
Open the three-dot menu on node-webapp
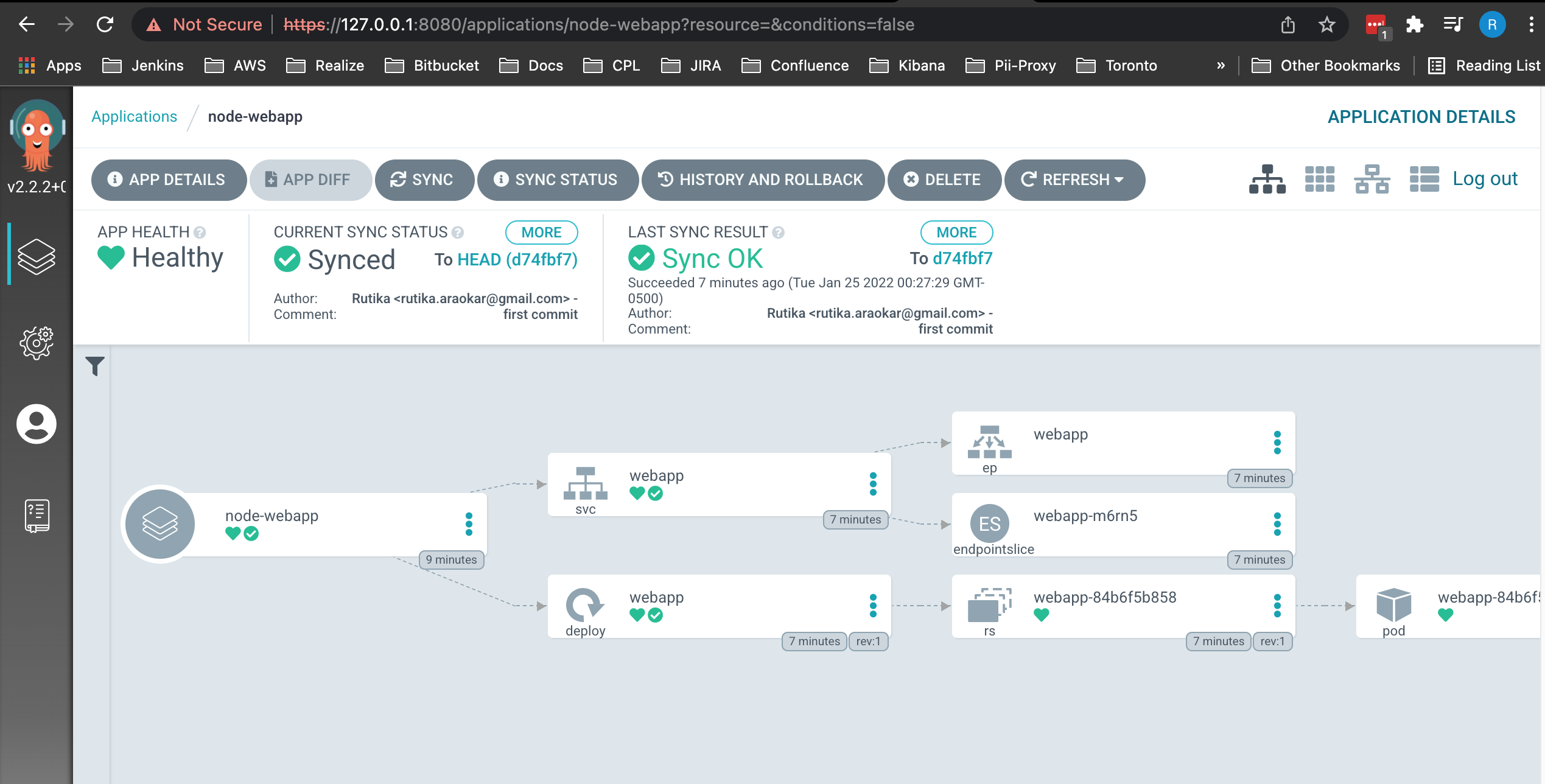pyautogui.click(x=469, y=524)
